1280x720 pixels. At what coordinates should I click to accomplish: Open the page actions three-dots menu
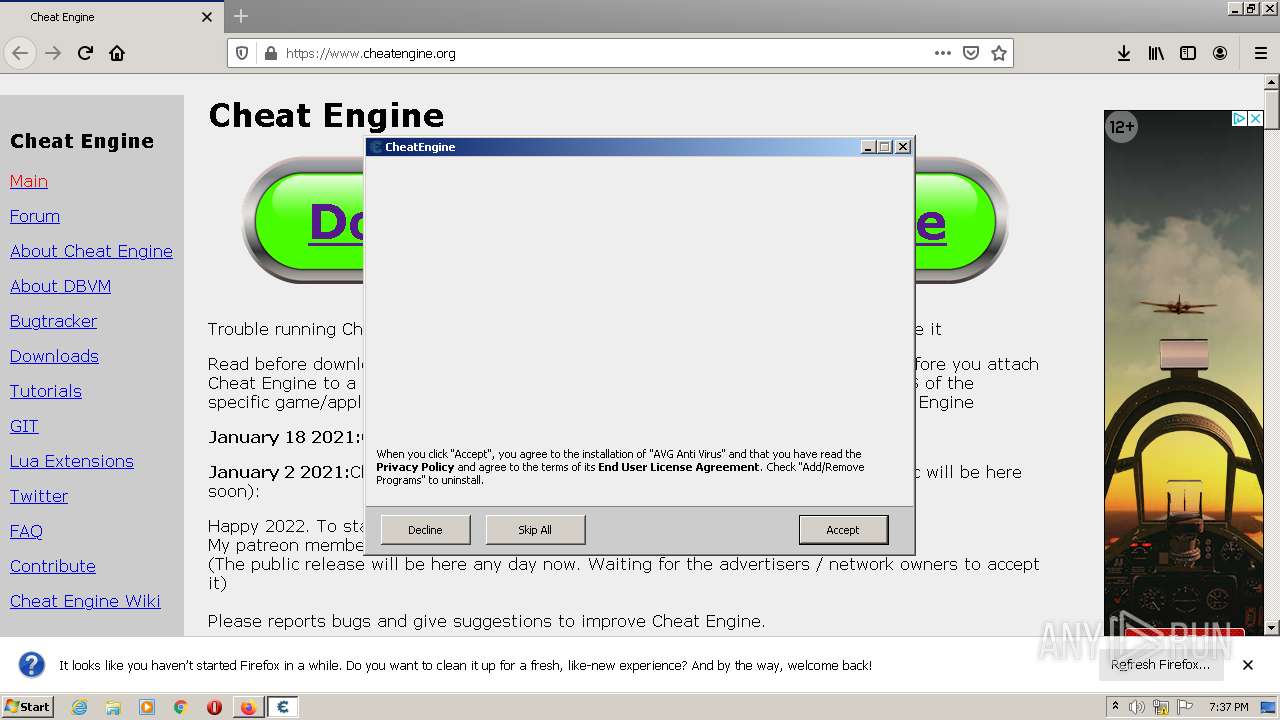942,53
